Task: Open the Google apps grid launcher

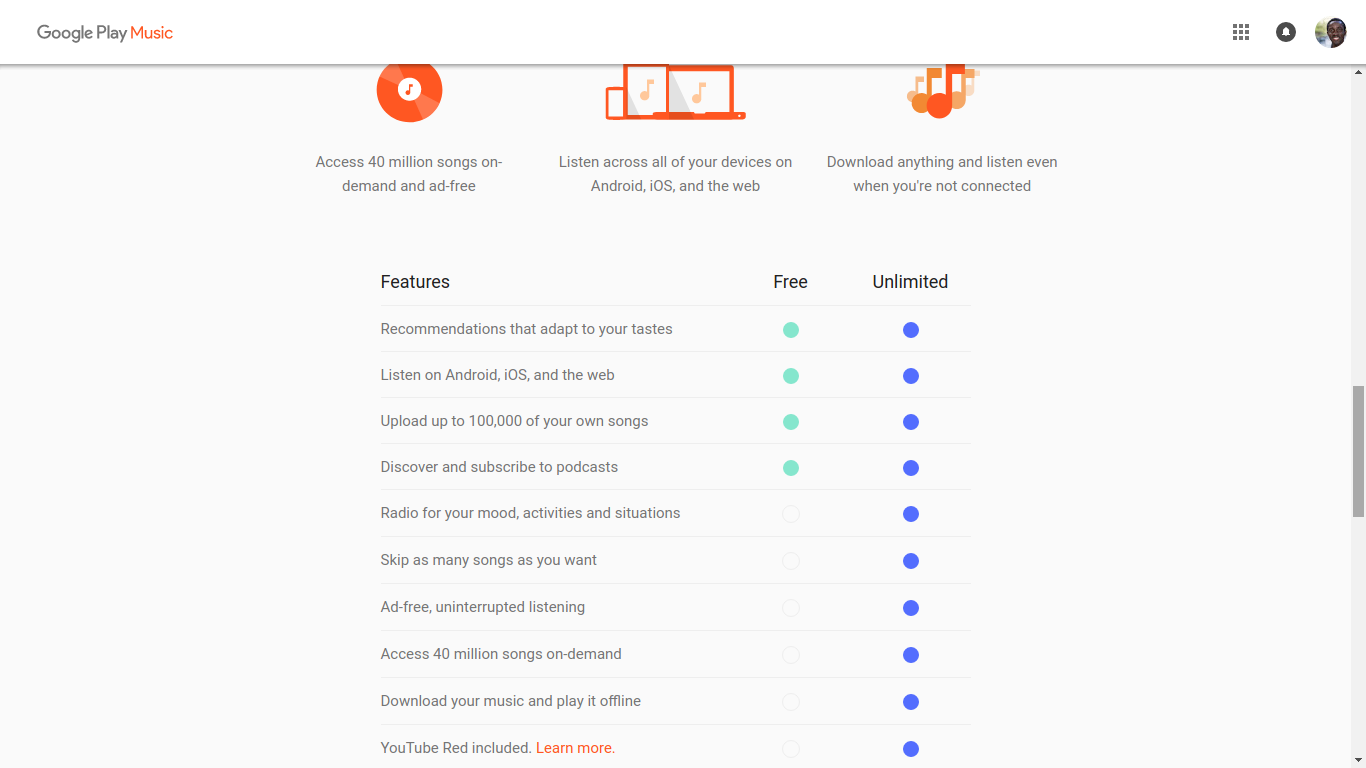Action: pyautogui.click(x=1241, y=32)
